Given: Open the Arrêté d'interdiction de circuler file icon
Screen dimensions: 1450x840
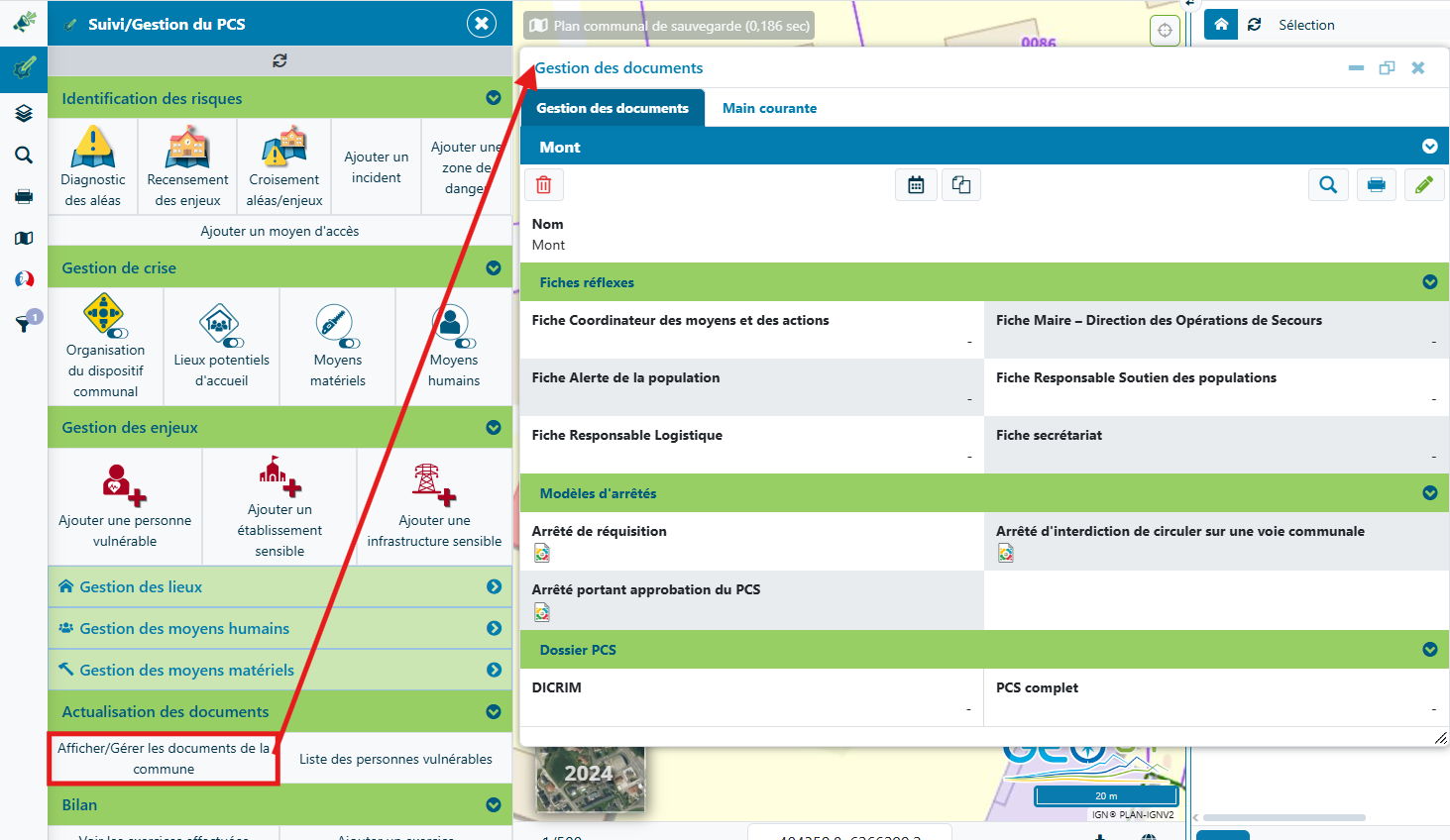Looking at the screenshot, I should point(1006,554).
